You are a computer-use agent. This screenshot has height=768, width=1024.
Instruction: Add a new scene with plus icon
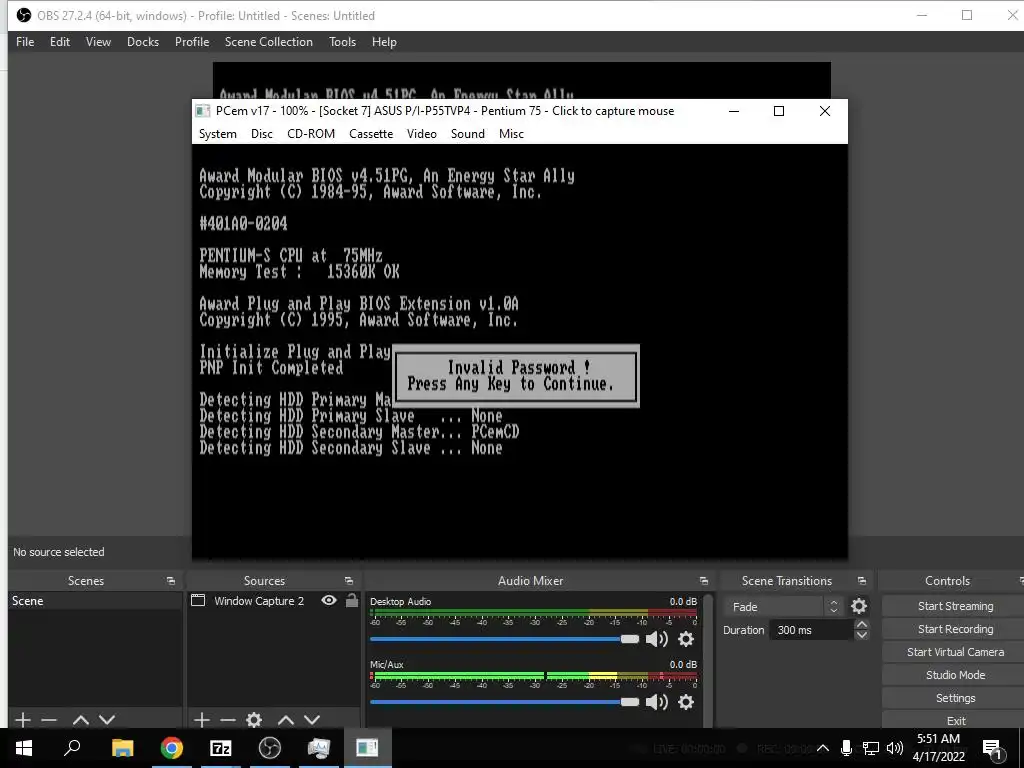coord(23,720)
